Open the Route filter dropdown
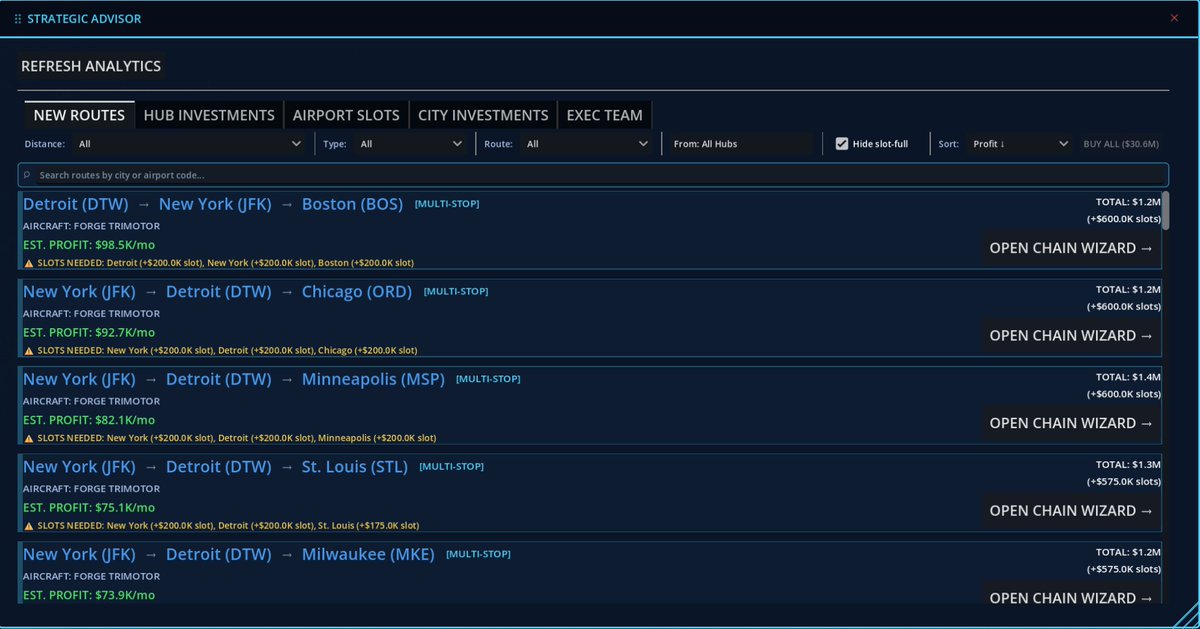The width and height of the screenshot is (1200, 629). (x=586, y=144)
